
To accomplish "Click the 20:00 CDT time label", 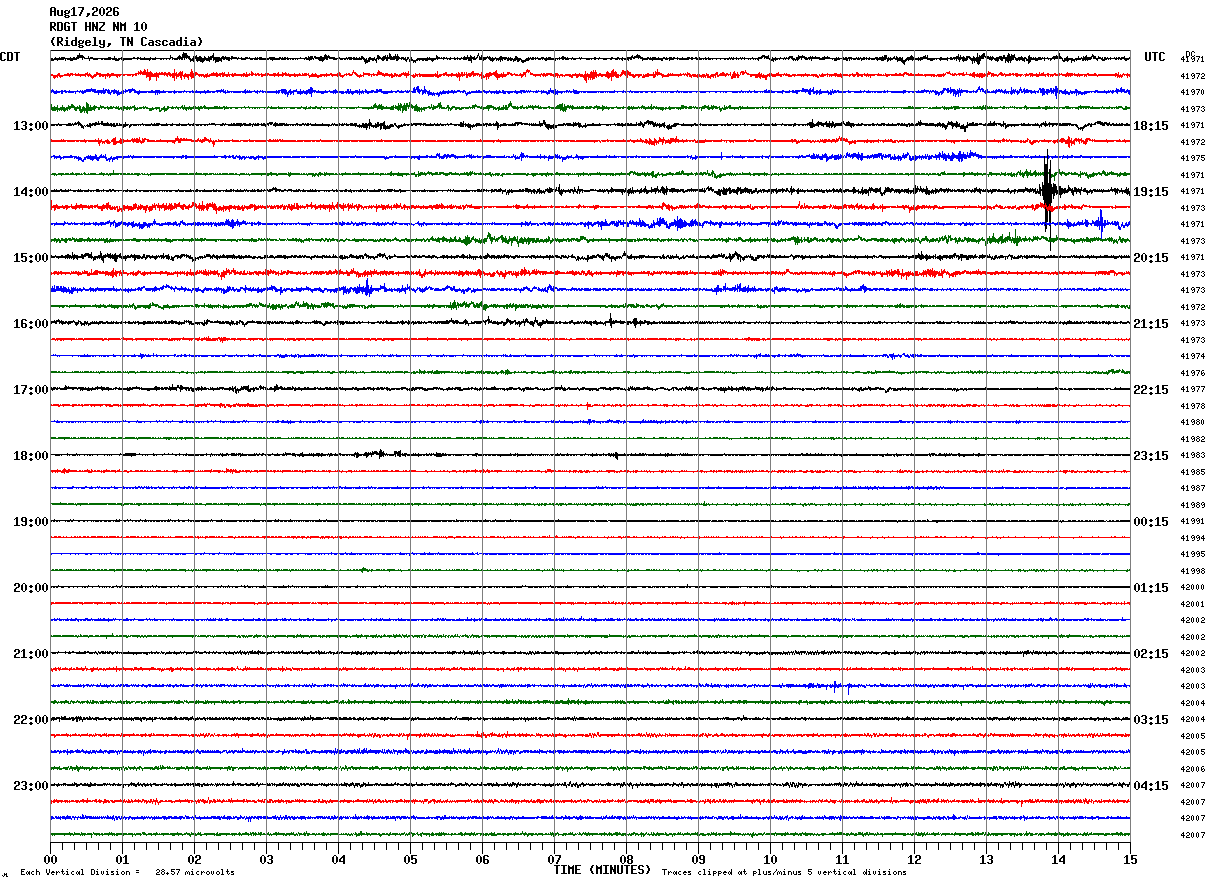I will pos(31,588).
